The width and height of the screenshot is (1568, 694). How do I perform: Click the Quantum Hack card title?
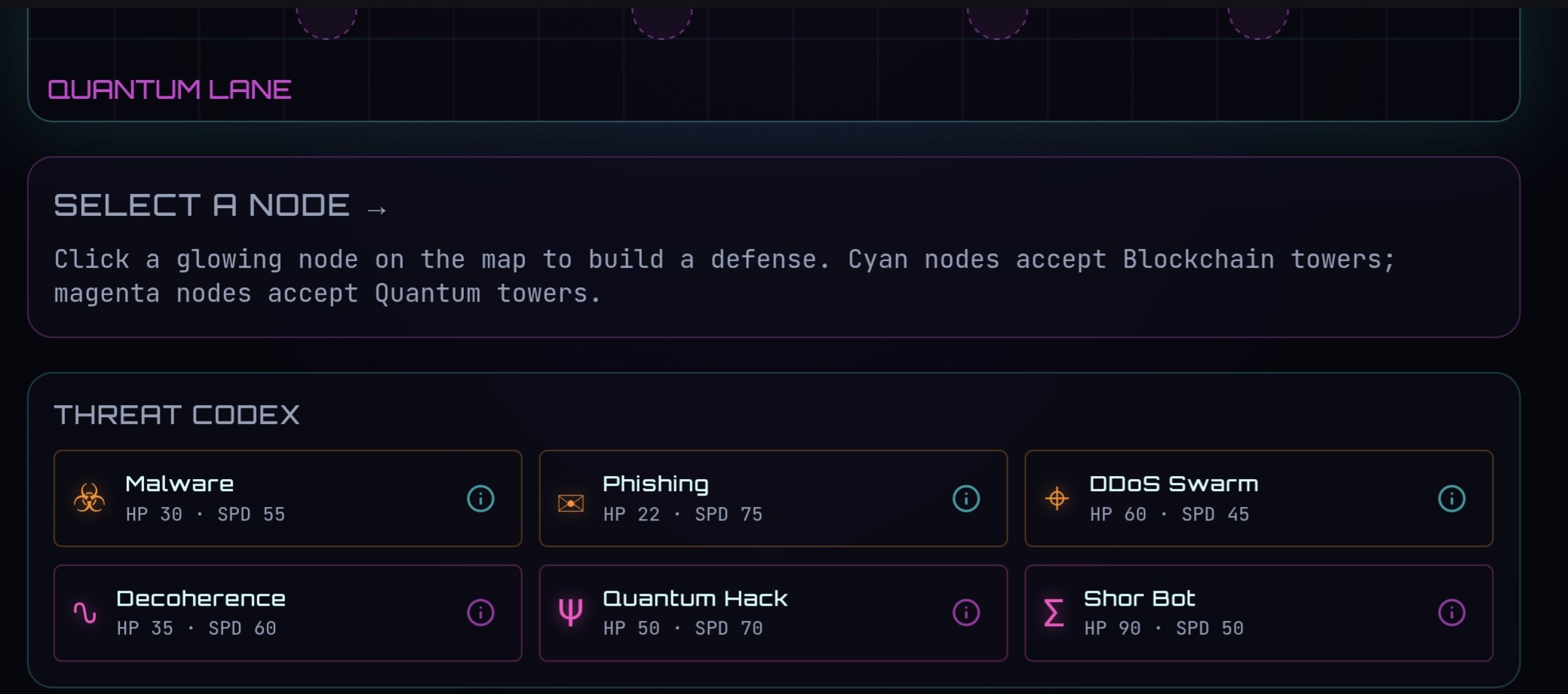click(x=695, y=598)
